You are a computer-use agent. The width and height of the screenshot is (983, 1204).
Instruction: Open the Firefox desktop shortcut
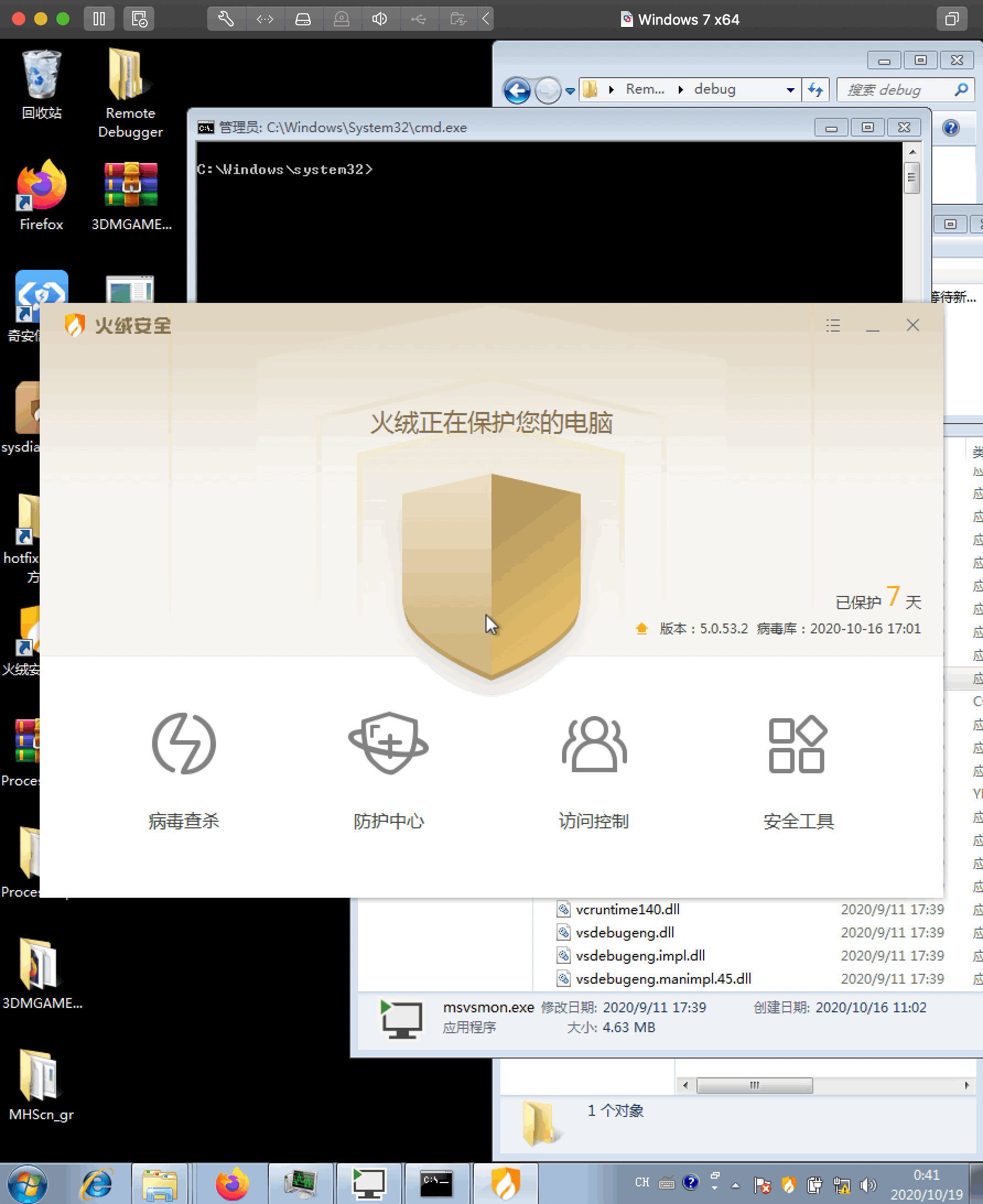(41, 196)
